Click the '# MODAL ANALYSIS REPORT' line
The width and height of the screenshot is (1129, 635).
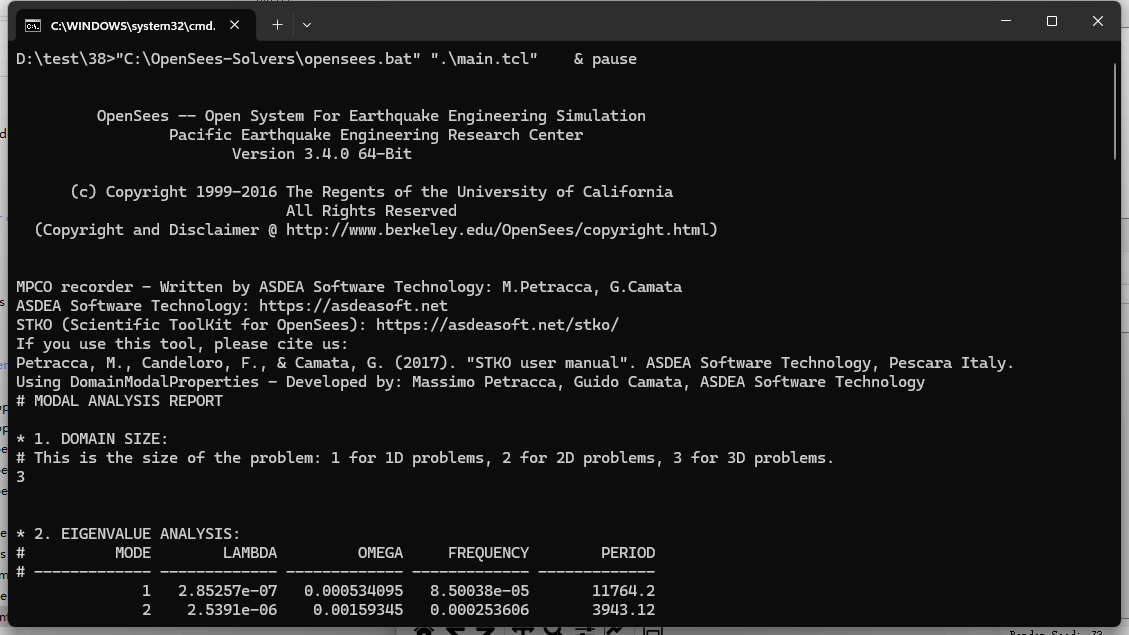pos(120,401)
